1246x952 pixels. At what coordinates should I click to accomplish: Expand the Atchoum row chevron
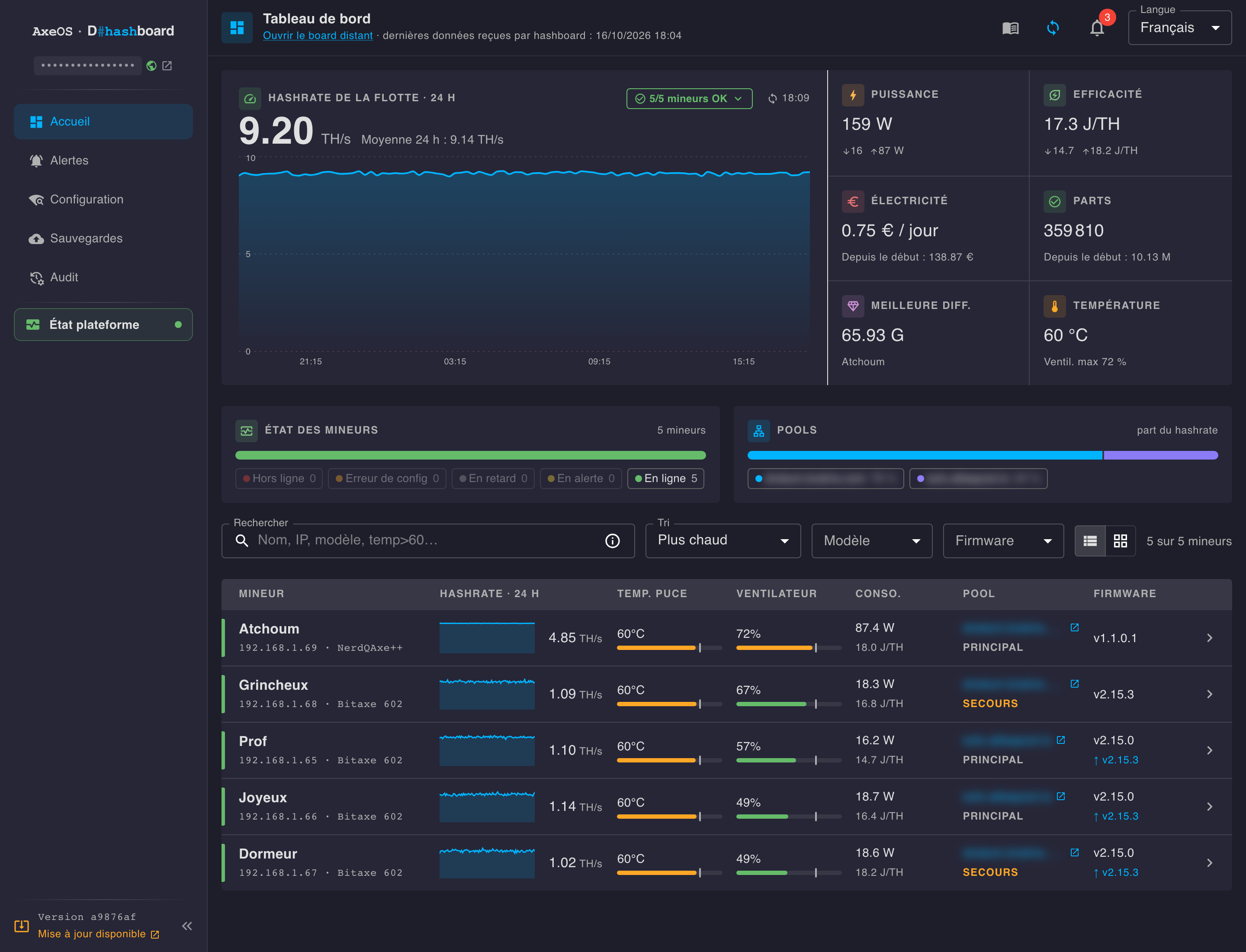pos(1210,638)
